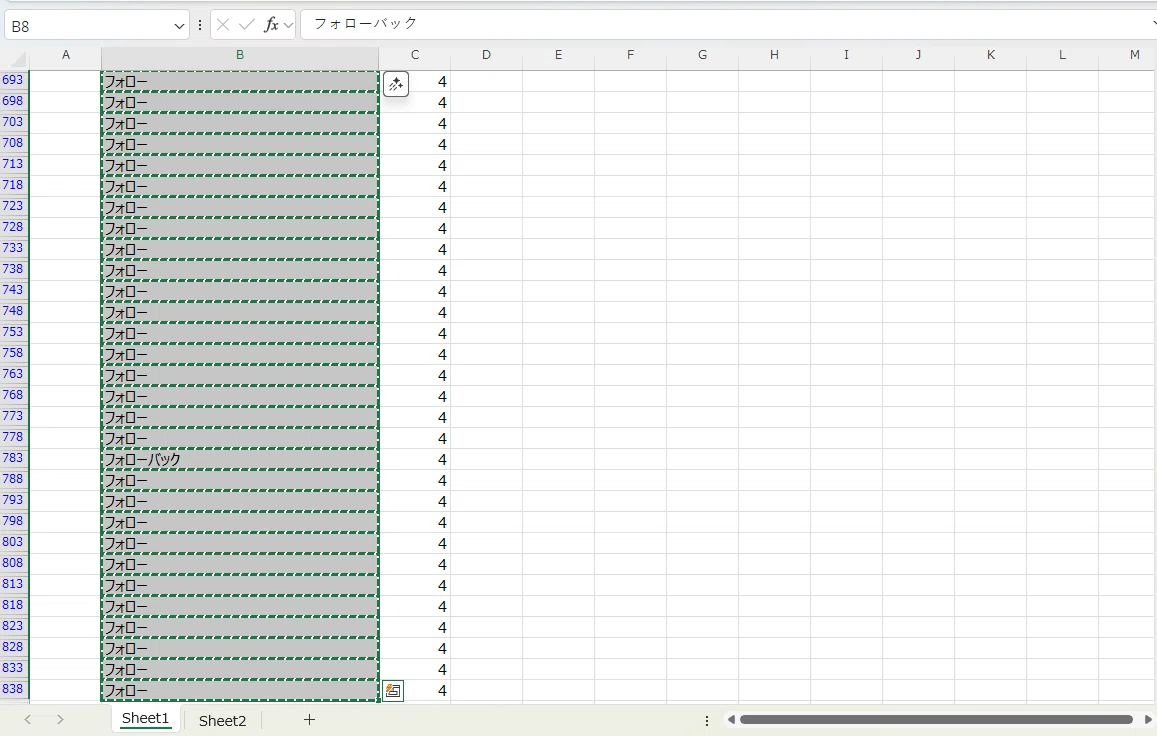This screenshot has width=1157, height=736.
Task: Click the フォロー cell in row 813
Action: click(240, 585)
